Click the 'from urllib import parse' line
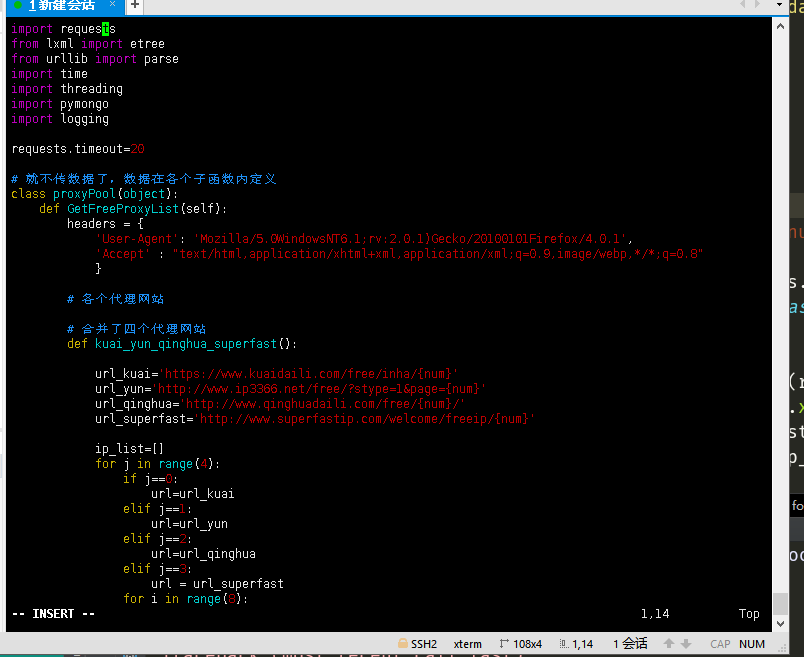804x657 pixels. coord(95,59)
